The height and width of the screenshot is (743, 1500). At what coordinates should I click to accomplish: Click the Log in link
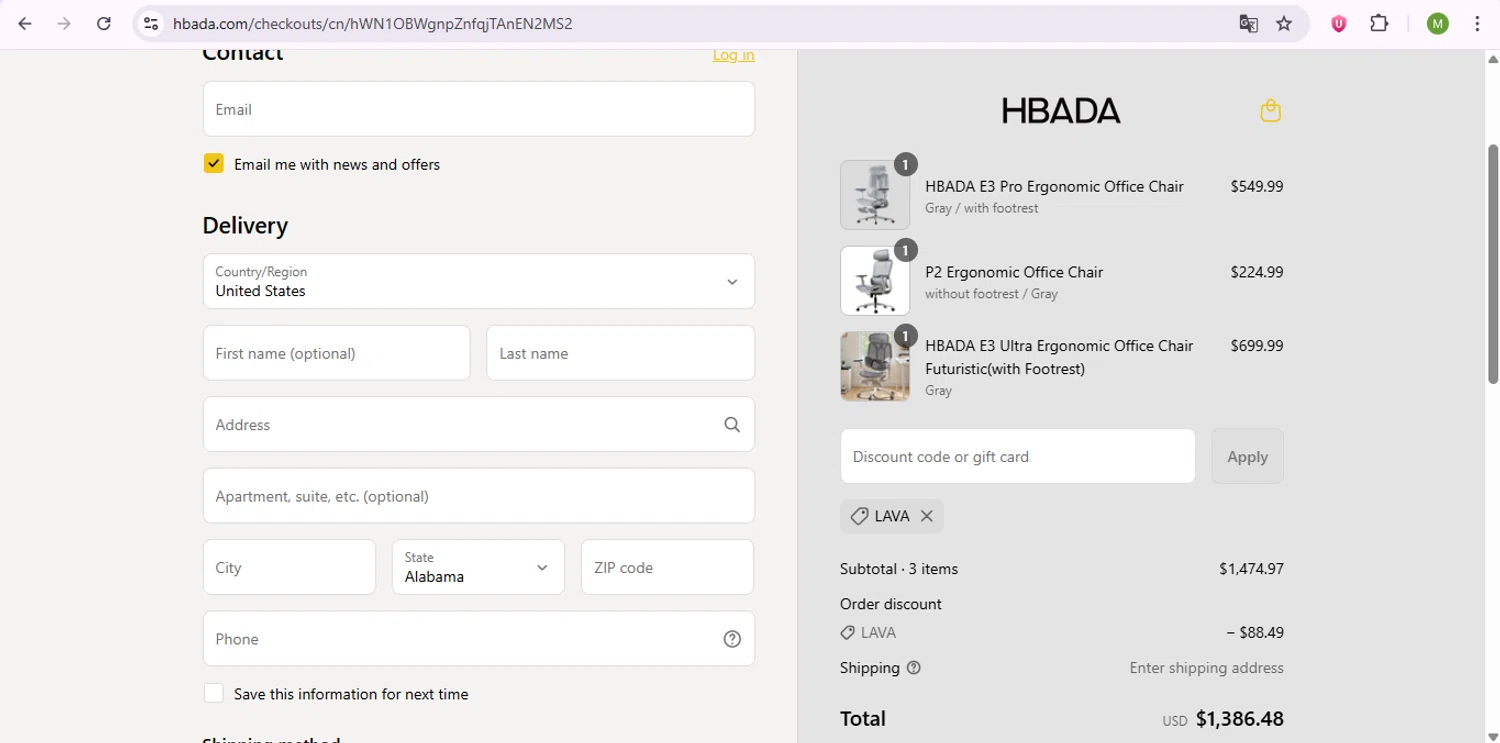click(733, 55)
